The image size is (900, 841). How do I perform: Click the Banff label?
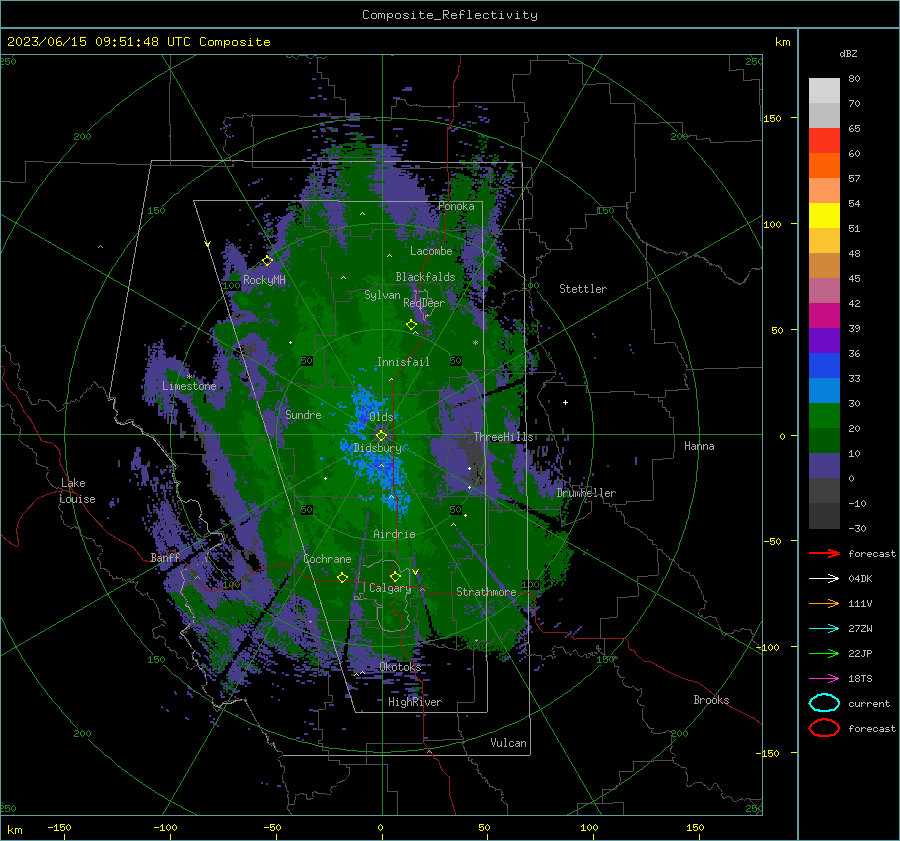point(165,557)
